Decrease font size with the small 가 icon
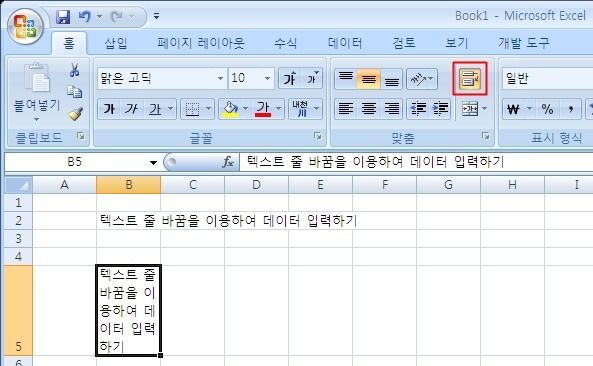 [312, 78]
